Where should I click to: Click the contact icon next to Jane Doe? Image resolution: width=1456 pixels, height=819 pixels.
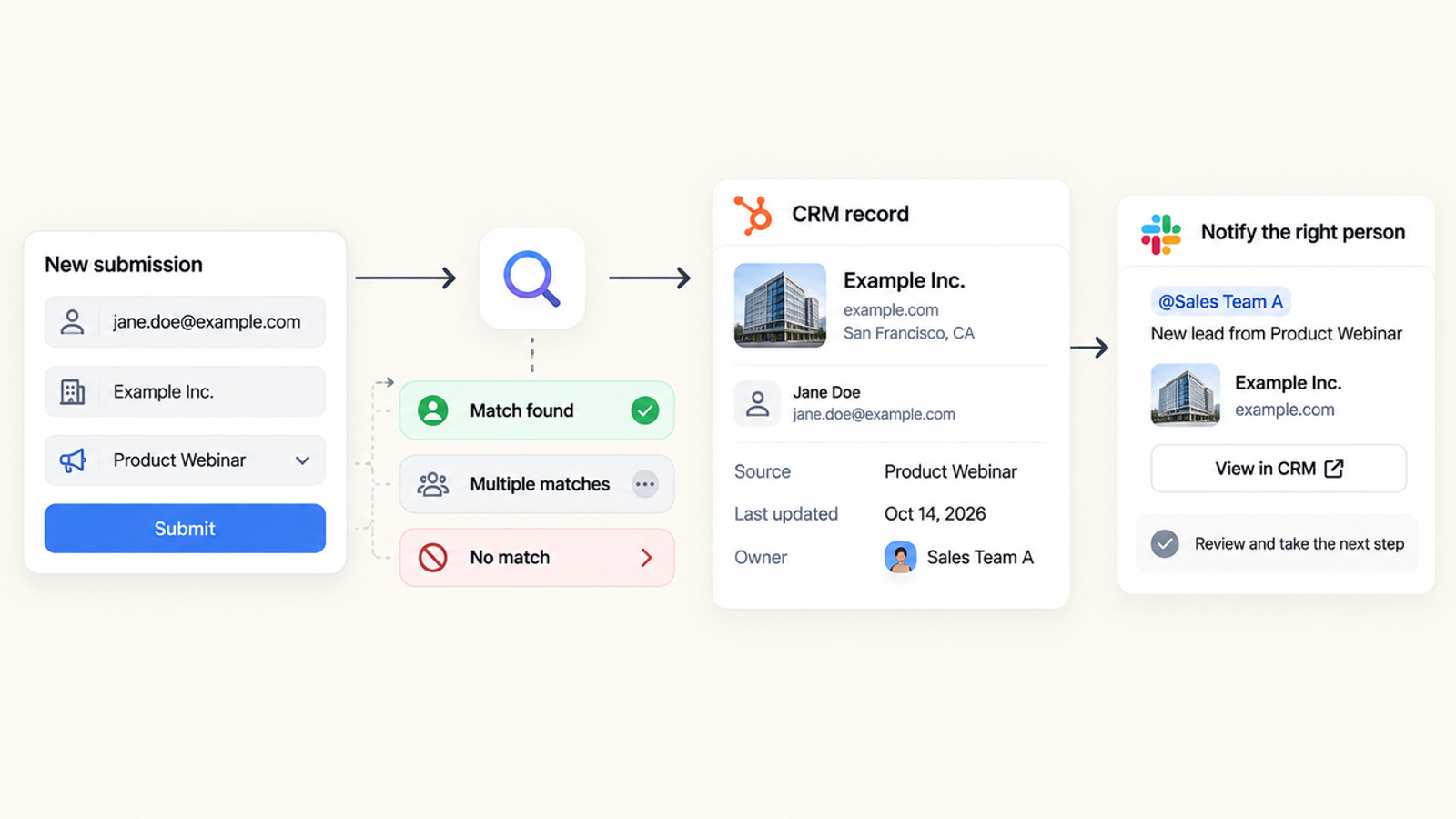(x=757, y=403)
